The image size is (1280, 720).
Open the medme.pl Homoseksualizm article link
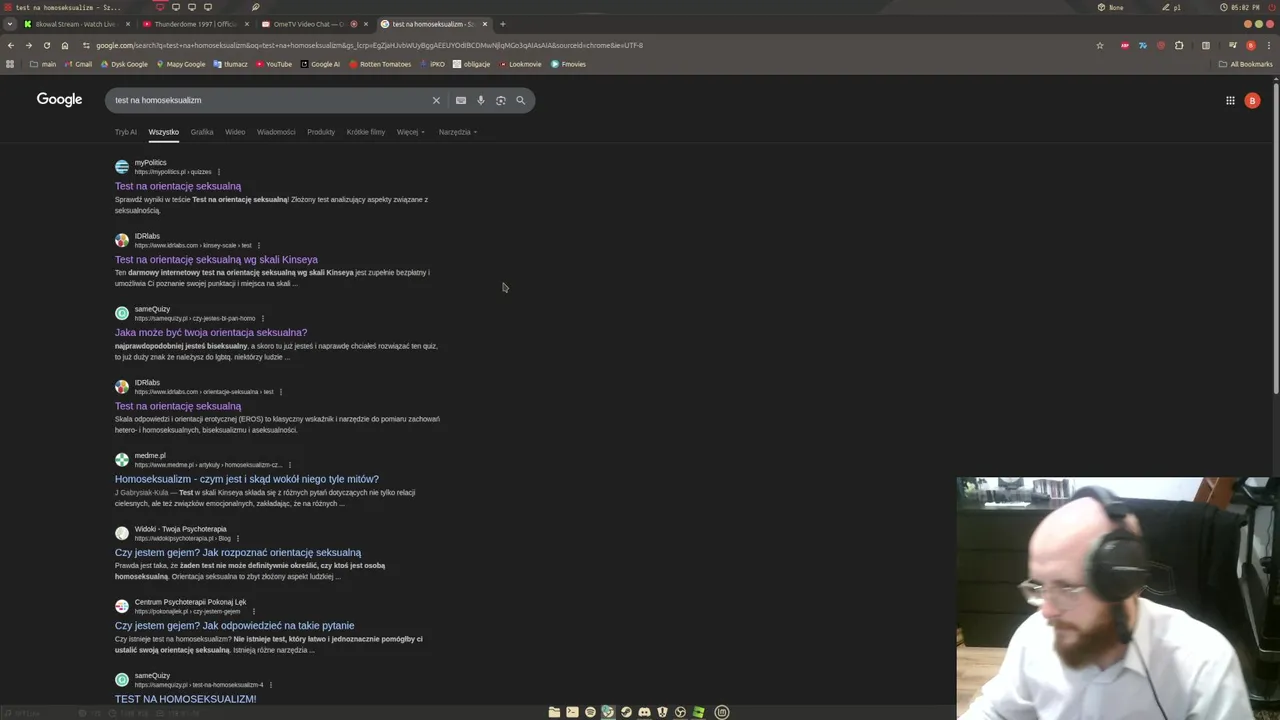coord(247,479)
